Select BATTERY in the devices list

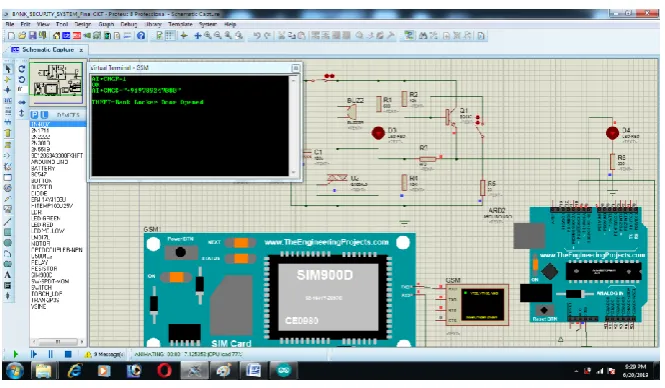pos(43,168)
